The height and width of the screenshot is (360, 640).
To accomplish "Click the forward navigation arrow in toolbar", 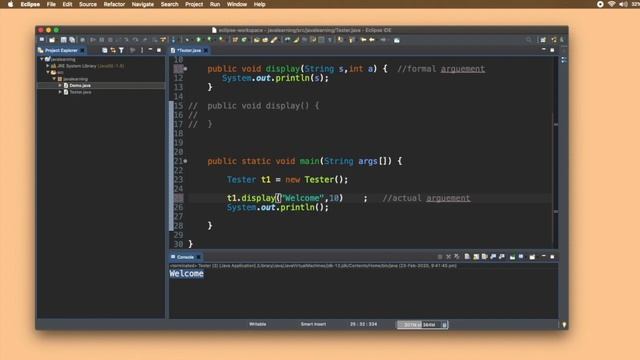I will [x=383, y=40].
